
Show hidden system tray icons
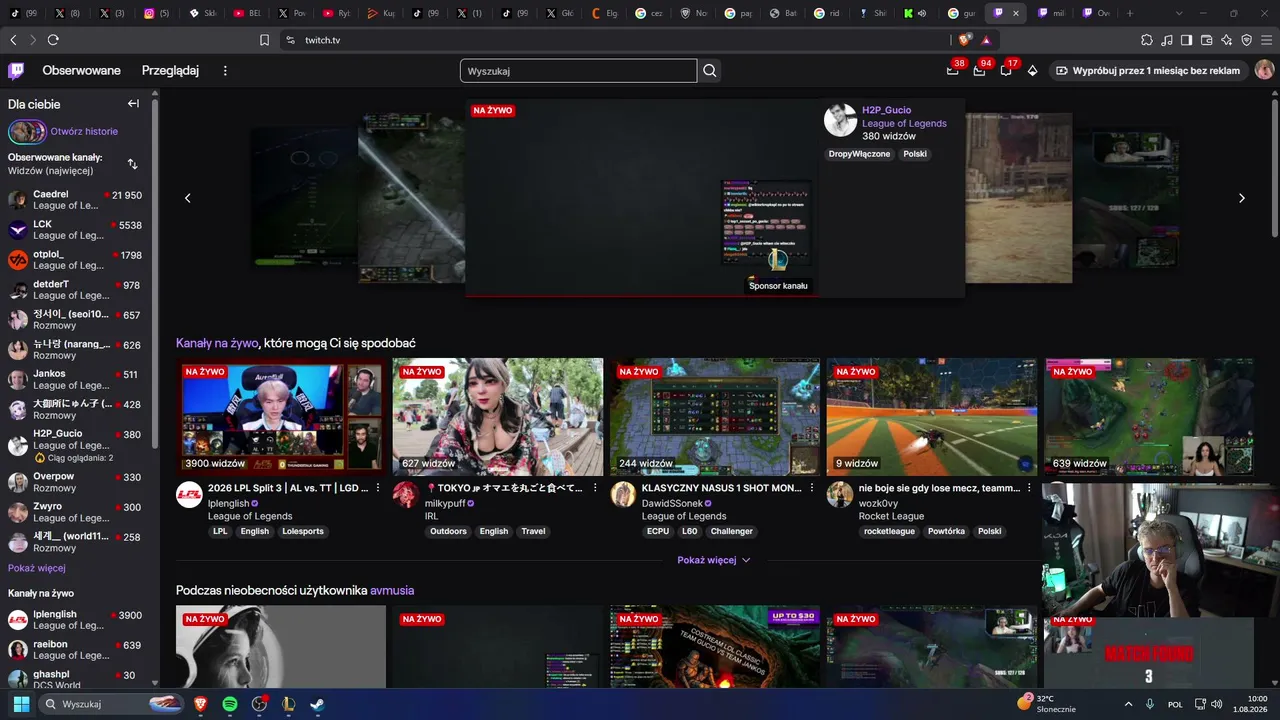1128,704
